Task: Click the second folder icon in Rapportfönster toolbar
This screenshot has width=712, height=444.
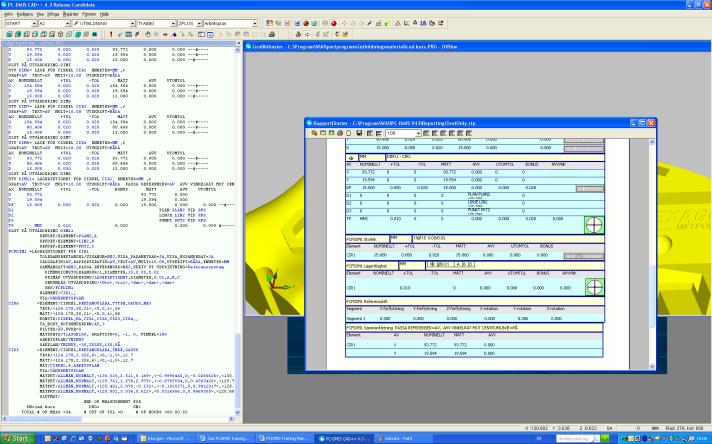Action: pos(331,133)
